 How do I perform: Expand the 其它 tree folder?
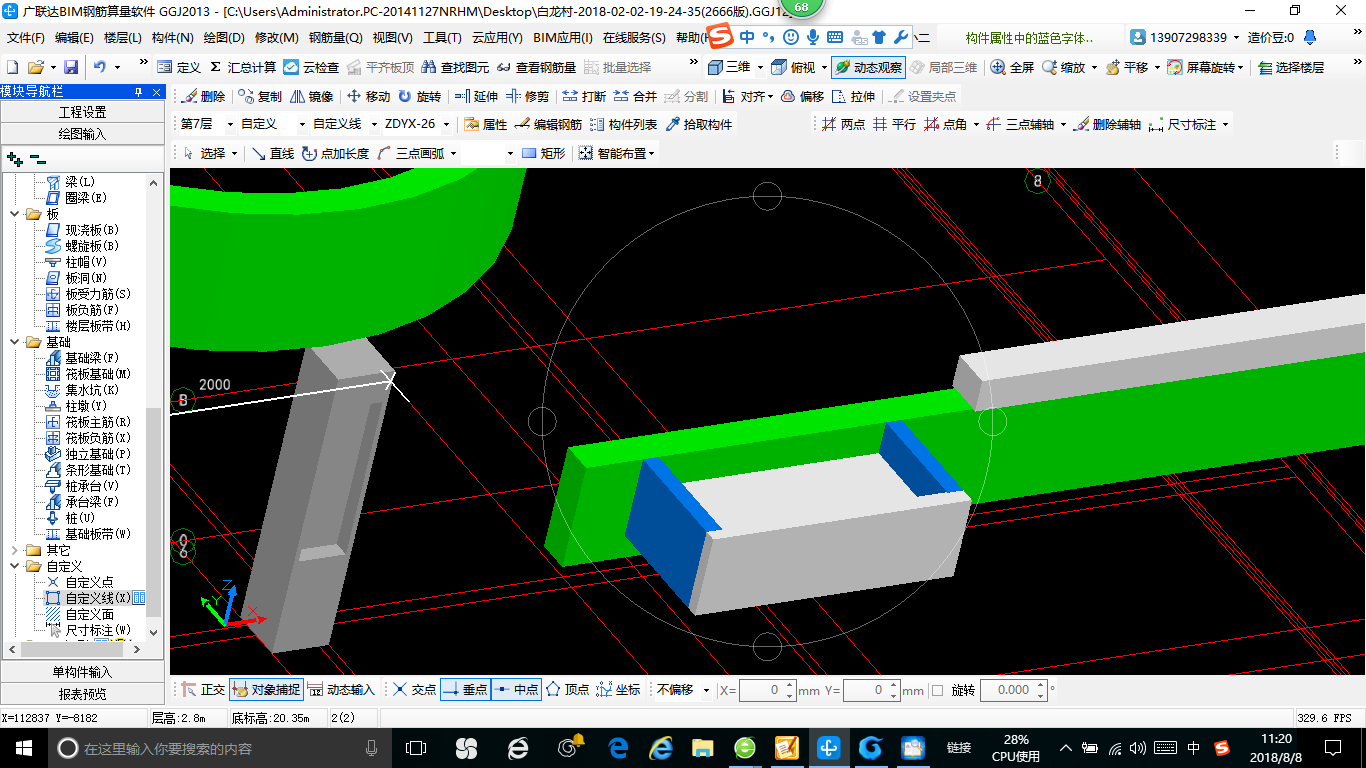(x=15, y=550)
